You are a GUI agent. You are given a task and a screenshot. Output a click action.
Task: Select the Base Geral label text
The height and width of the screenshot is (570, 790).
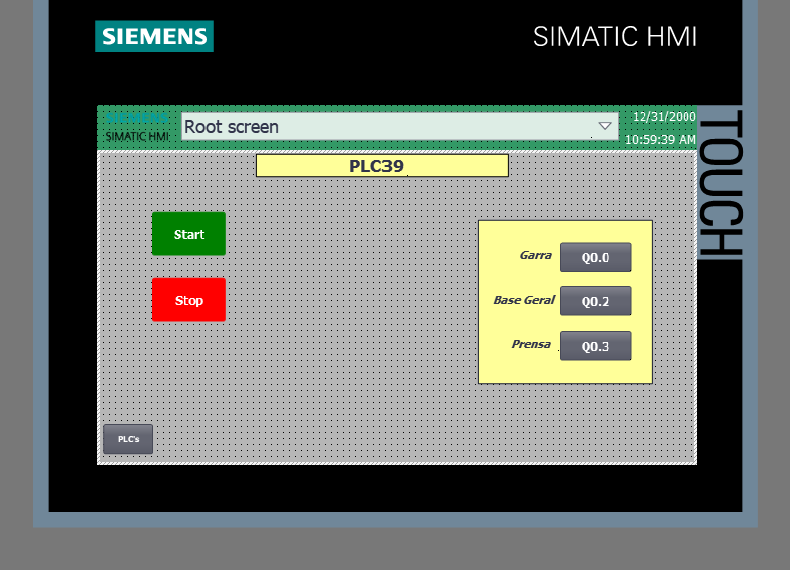pos(524,300)
